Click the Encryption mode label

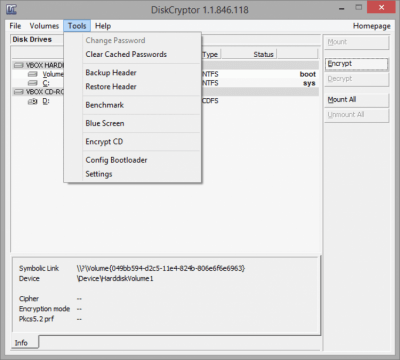[44, 309]
